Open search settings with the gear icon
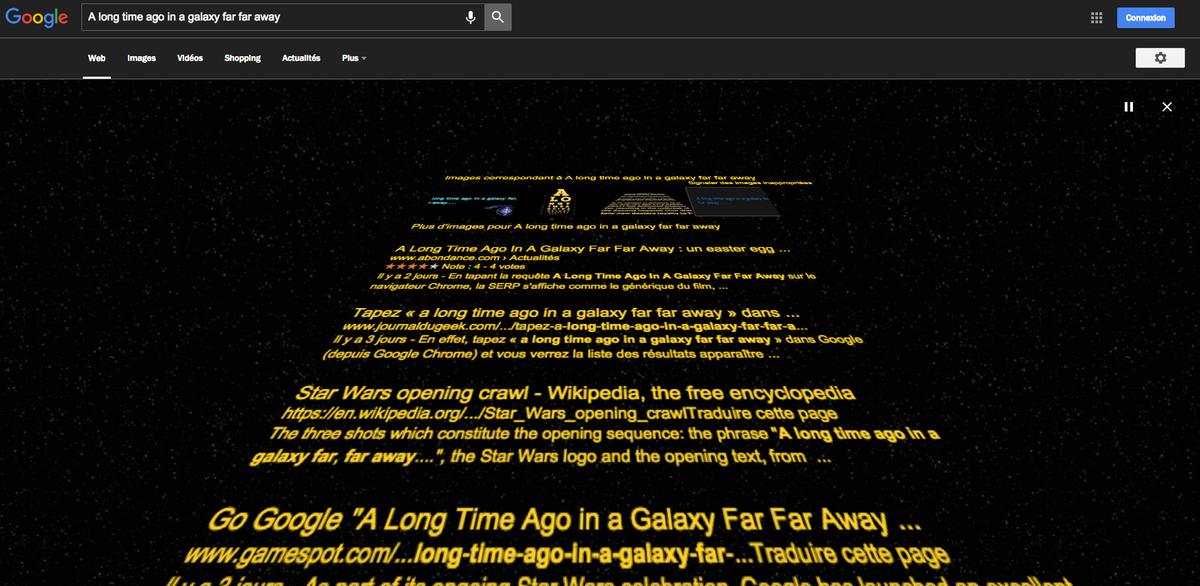Viewport: 1200px width, 586px height. (1160, 57)
